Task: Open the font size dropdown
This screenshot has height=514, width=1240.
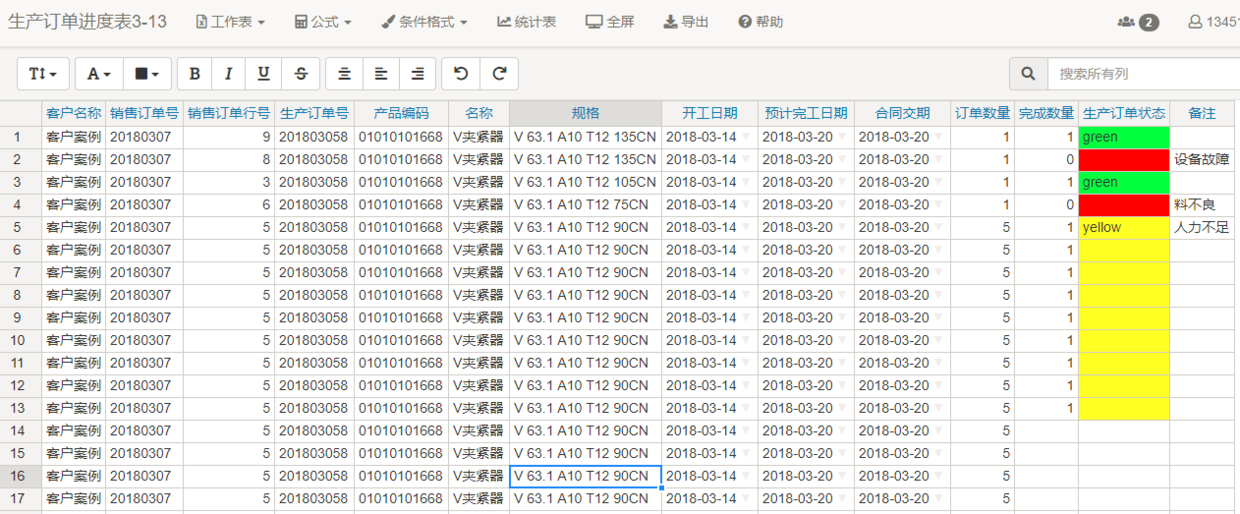Action: tap(43, 74)
